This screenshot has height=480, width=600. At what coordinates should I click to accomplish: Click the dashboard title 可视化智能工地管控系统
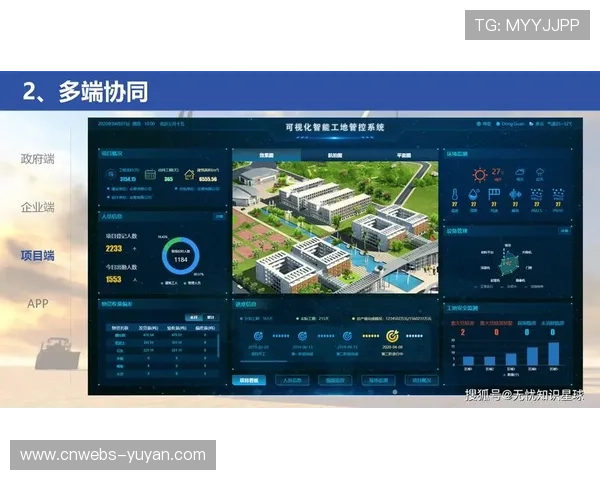335,127
